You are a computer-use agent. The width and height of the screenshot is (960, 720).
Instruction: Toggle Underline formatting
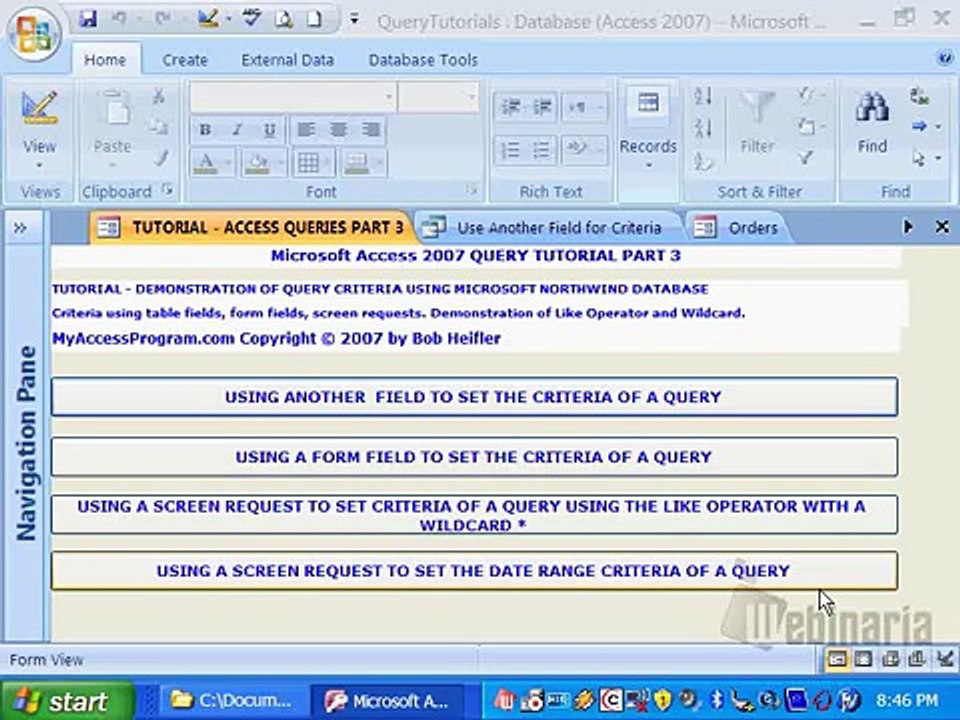click(269, 130)
